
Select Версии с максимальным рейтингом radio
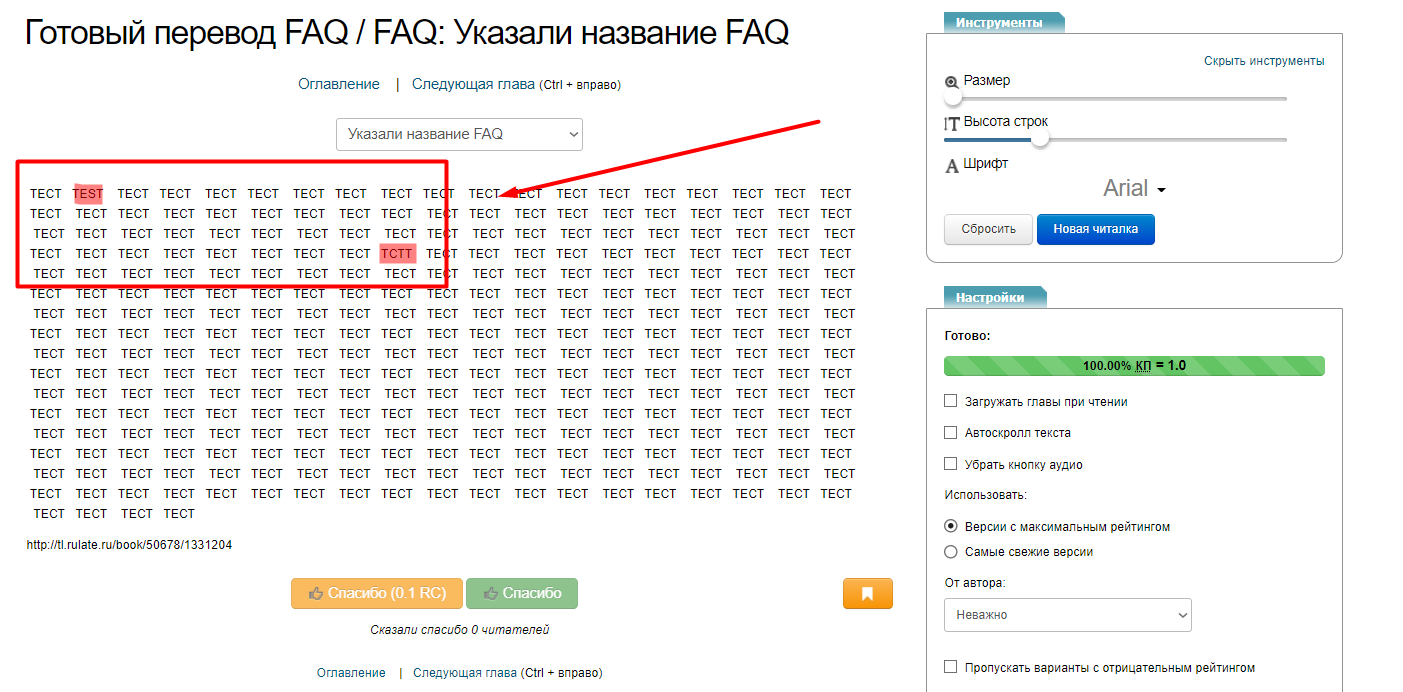[951, 526]
